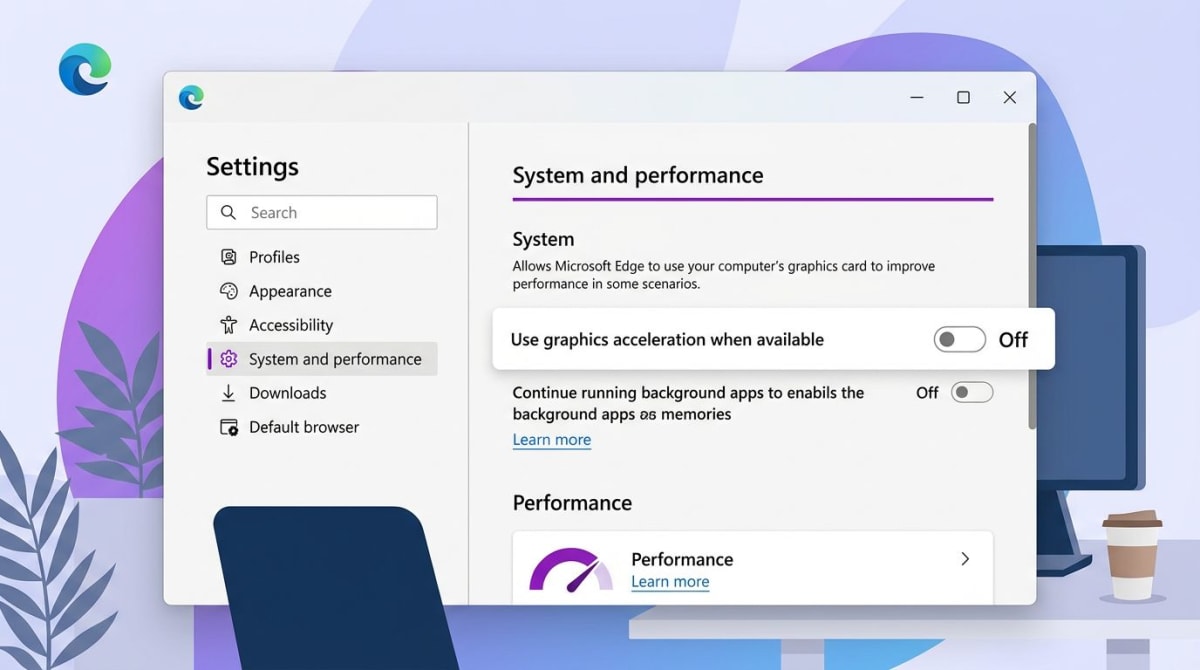Turn on graphics acceleration toggle

click(959, 340)
